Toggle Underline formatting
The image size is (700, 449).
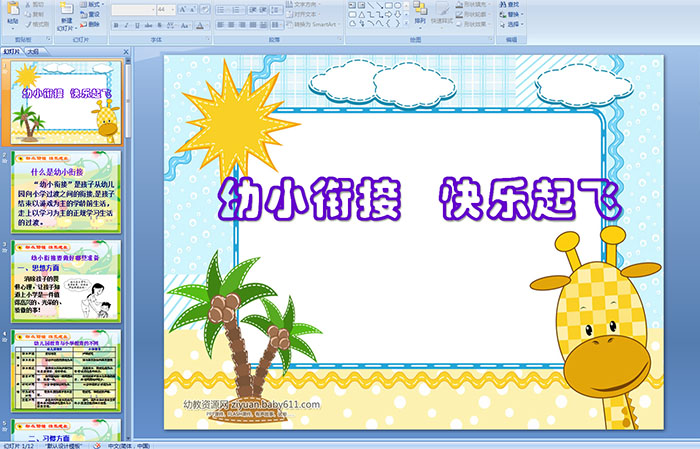[x=137, y=25]
